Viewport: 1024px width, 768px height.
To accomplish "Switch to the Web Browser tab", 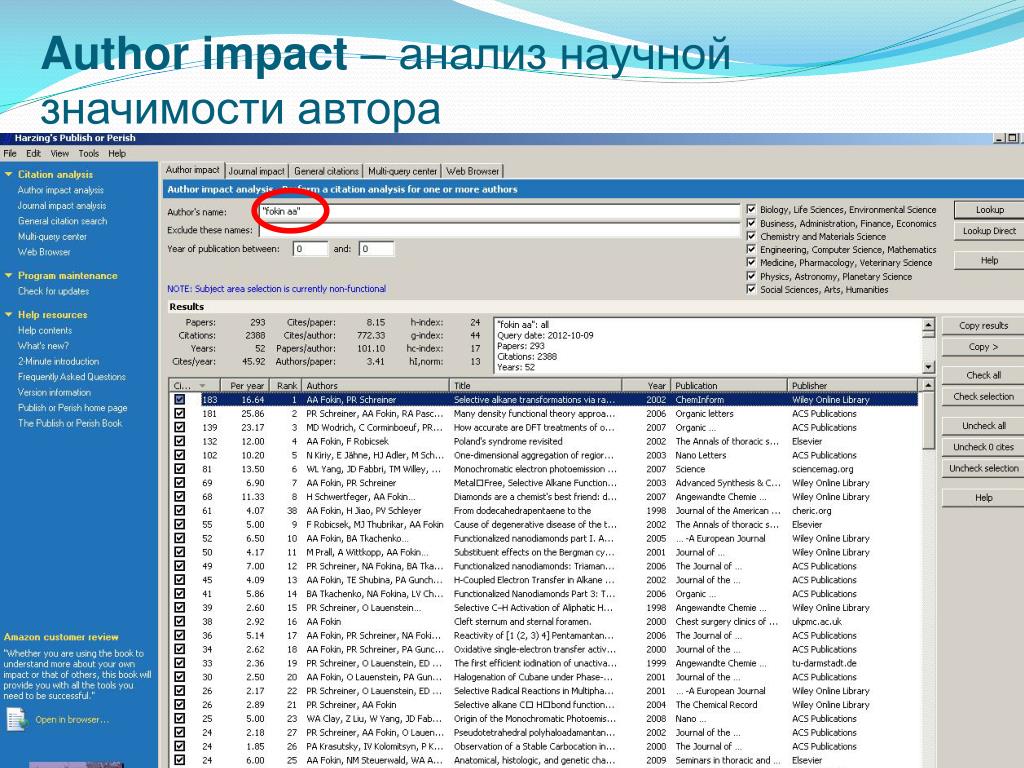I will click(473, 171).
